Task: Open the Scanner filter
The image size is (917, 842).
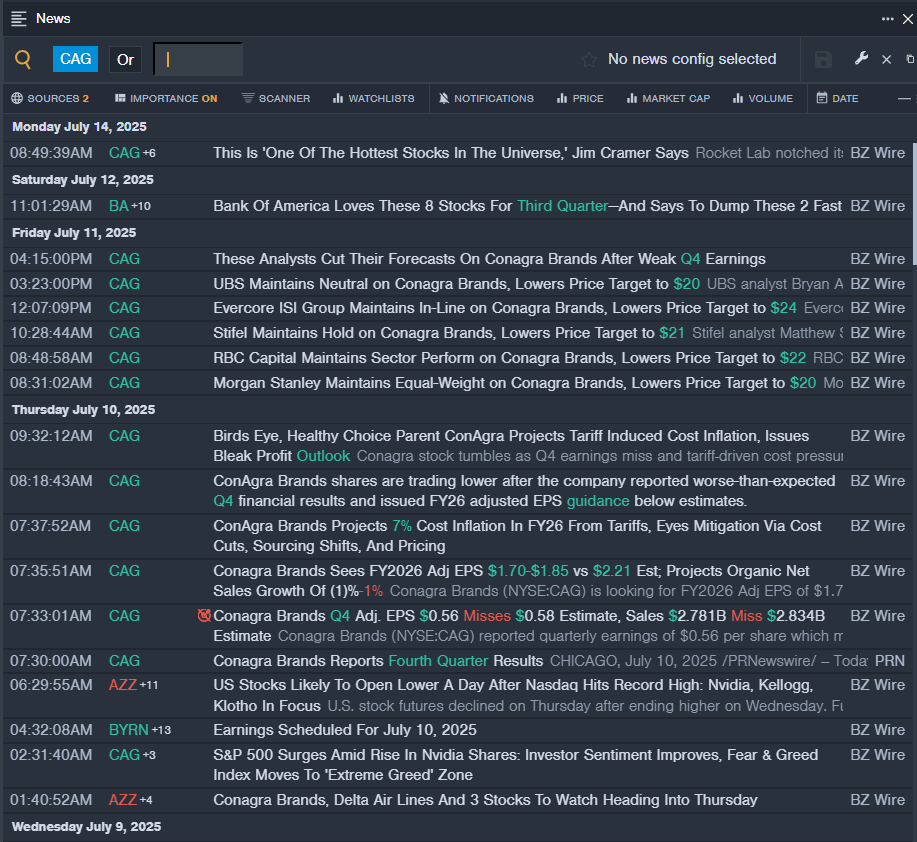Action: pyautogui.click(x=276, y=98)
